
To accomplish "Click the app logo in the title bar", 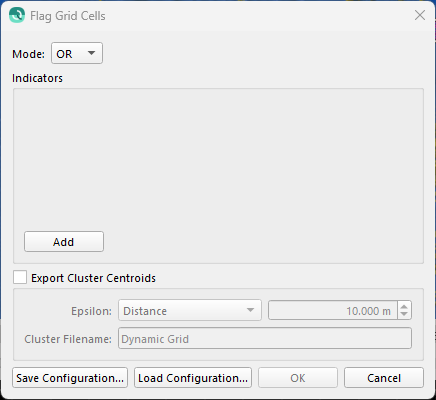I will coord(17,15).
